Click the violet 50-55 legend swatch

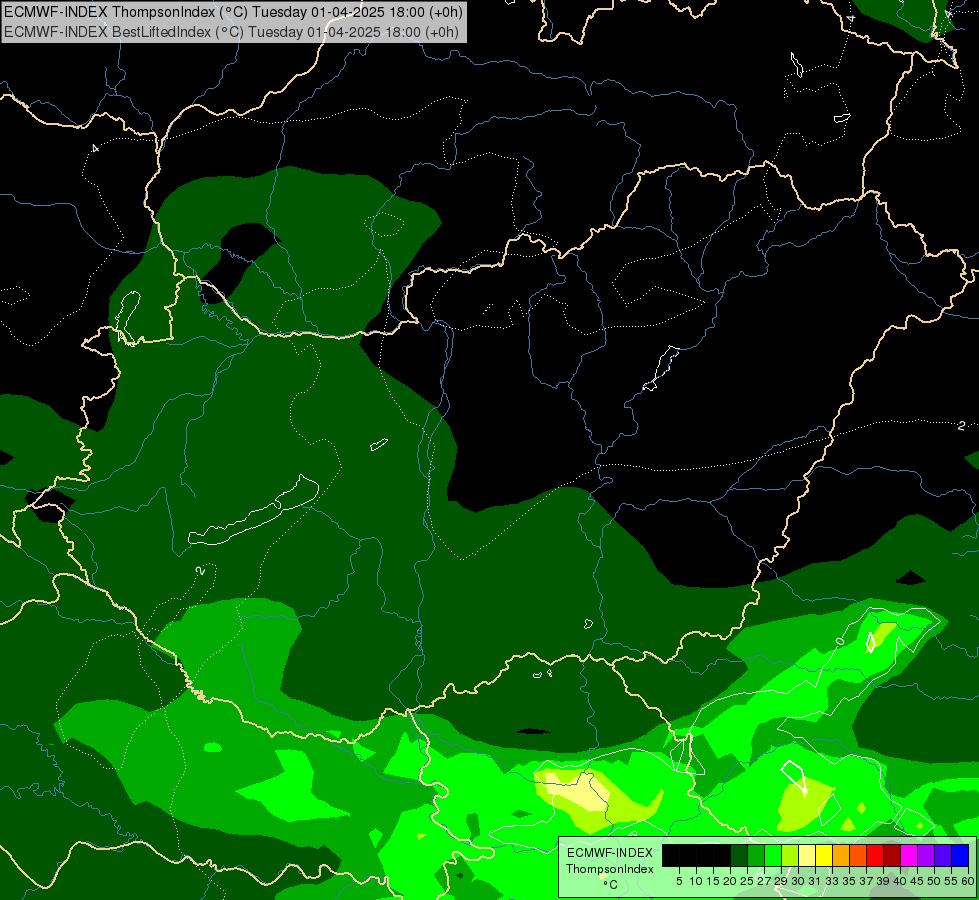tap(943, 856)
